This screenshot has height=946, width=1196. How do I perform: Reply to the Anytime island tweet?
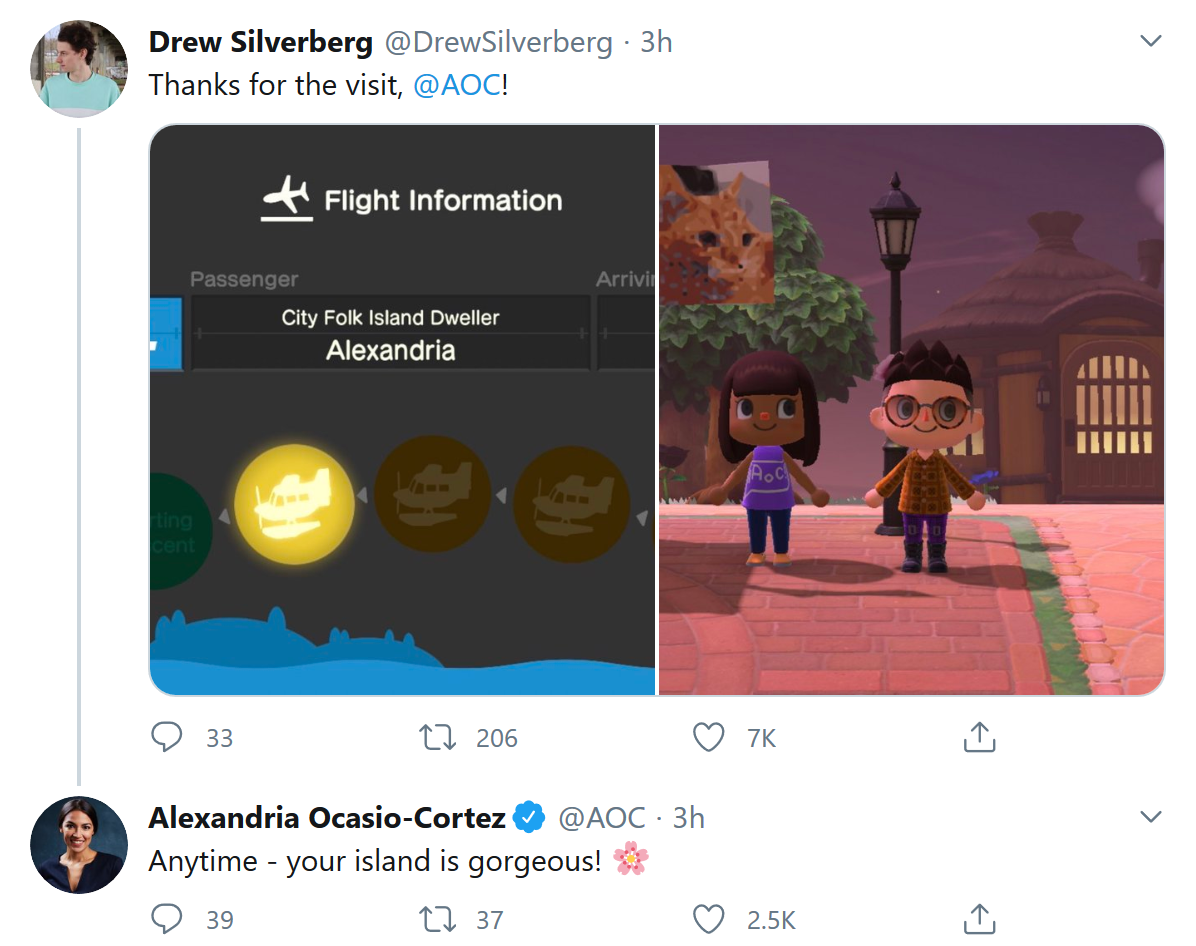[x=166, y=919]
